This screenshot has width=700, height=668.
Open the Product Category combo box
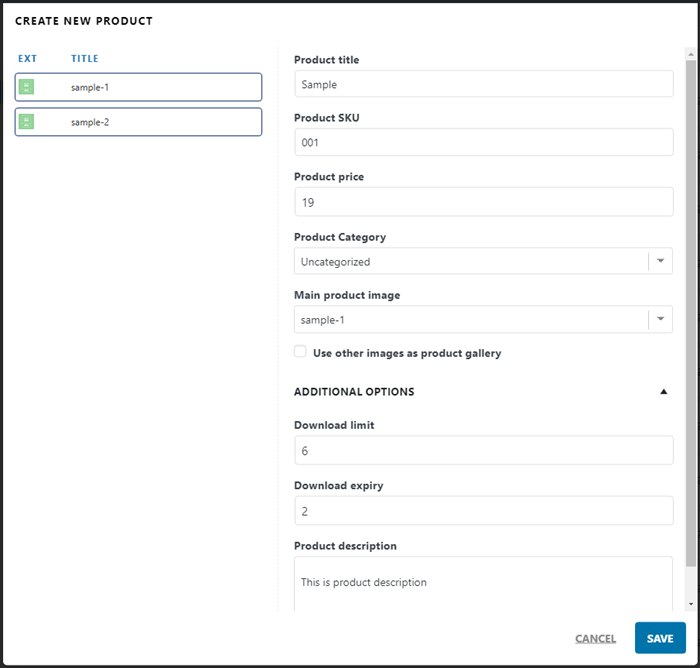tap(470, 262)
